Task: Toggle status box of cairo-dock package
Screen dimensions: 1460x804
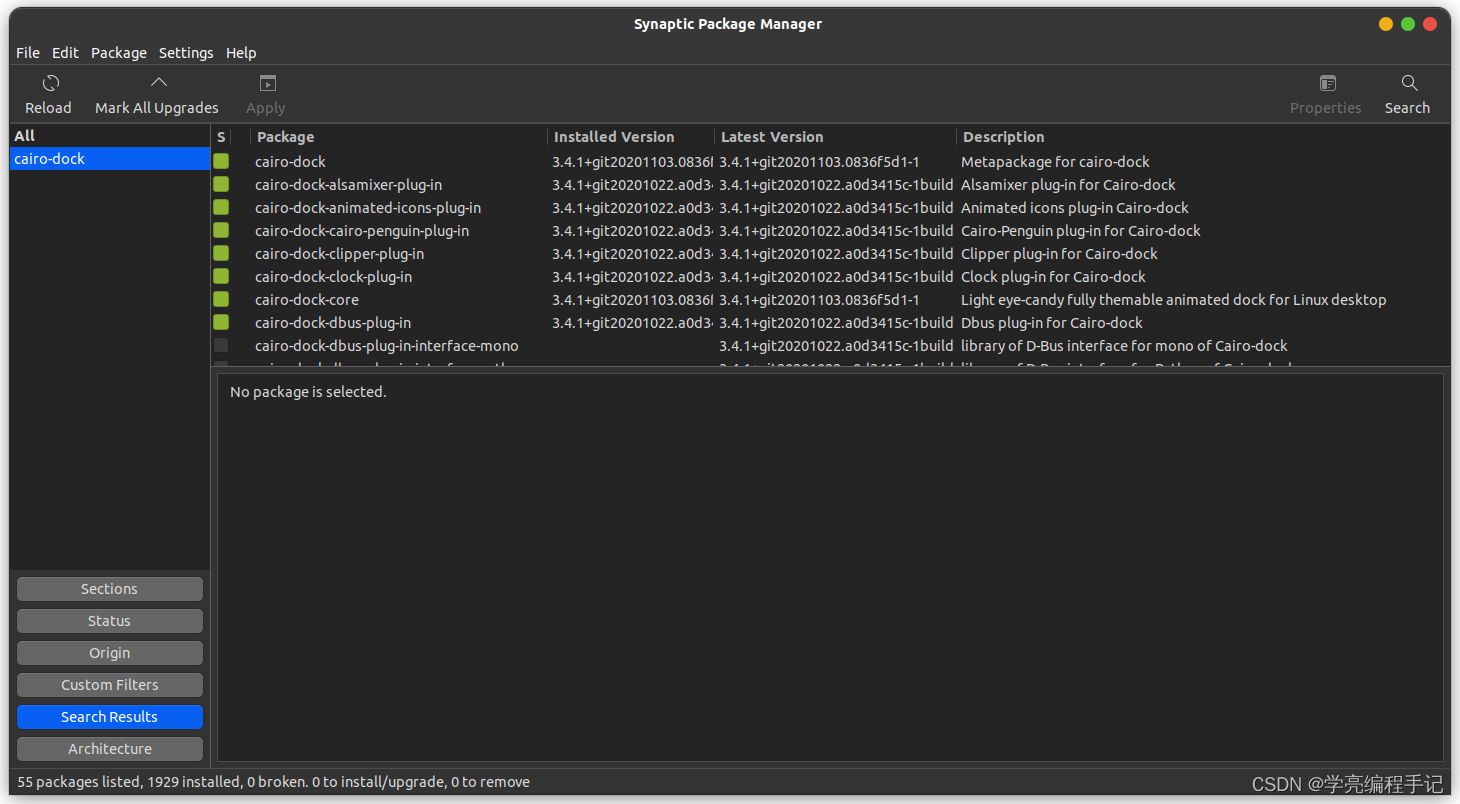Action: [221, 161]
